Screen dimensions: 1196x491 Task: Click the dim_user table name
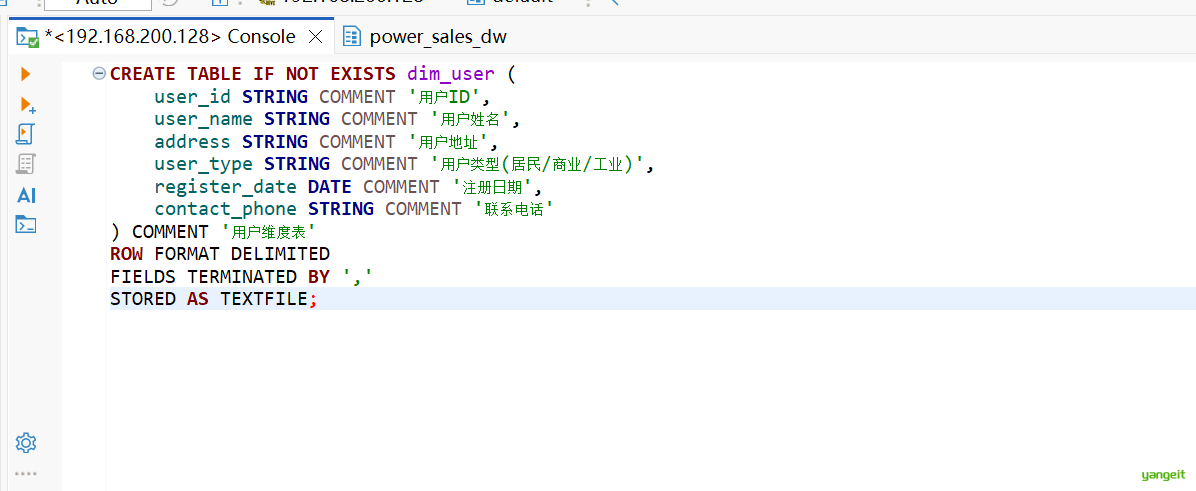click(x=450, y=74)
